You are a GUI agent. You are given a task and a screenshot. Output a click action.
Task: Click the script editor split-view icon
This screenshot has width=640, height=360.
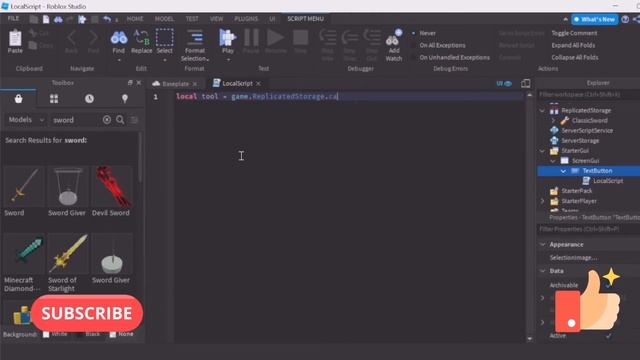pos(526,83)
